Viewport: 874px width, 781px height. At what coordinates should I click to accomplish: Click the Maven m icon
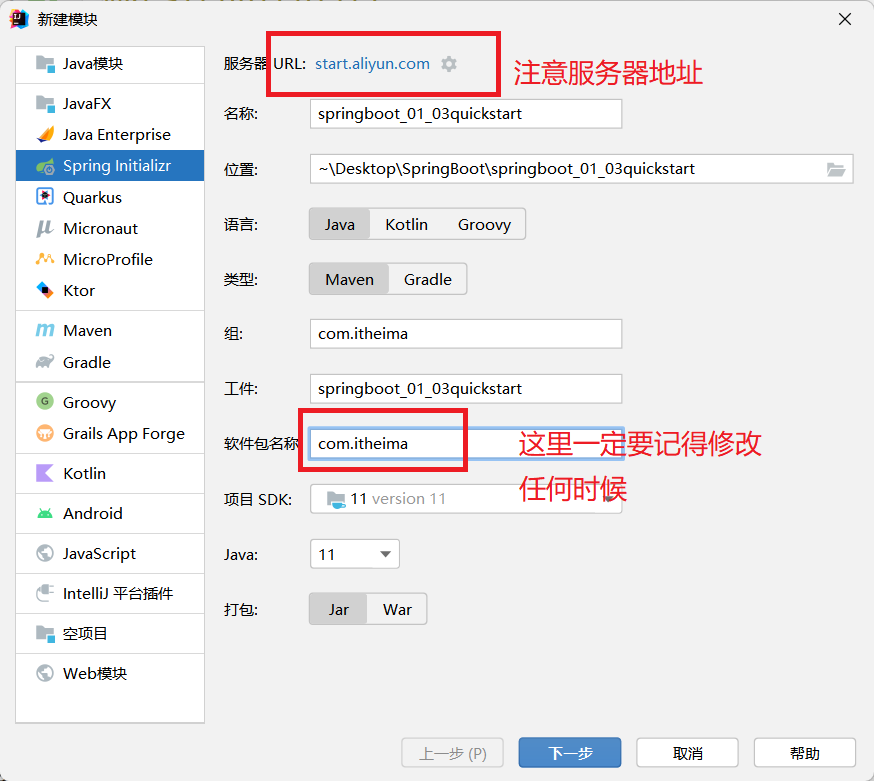[45, 331]
